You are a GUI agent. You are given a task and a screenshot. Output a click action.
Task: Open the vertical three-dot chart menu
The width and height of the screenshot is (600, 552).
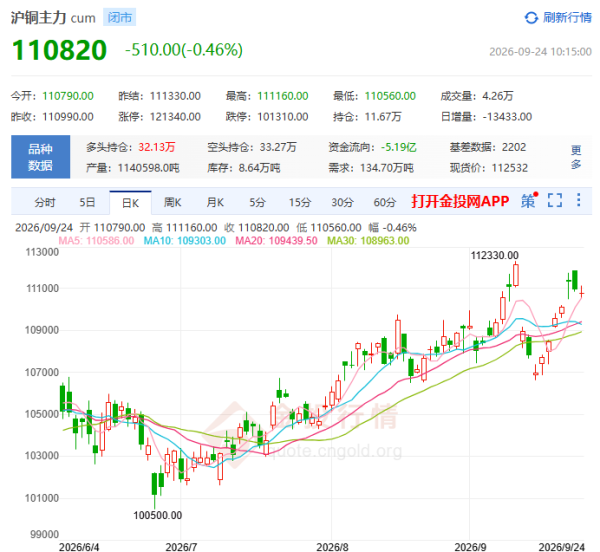coord(579,200)
